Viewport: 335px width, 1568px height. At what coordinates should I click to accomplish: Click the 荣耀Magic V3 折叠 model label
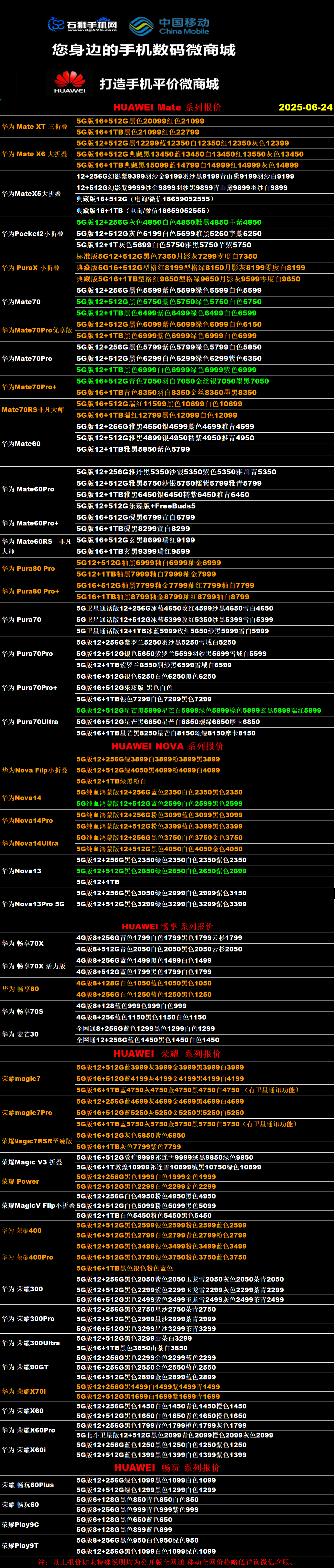point(32,1162)
